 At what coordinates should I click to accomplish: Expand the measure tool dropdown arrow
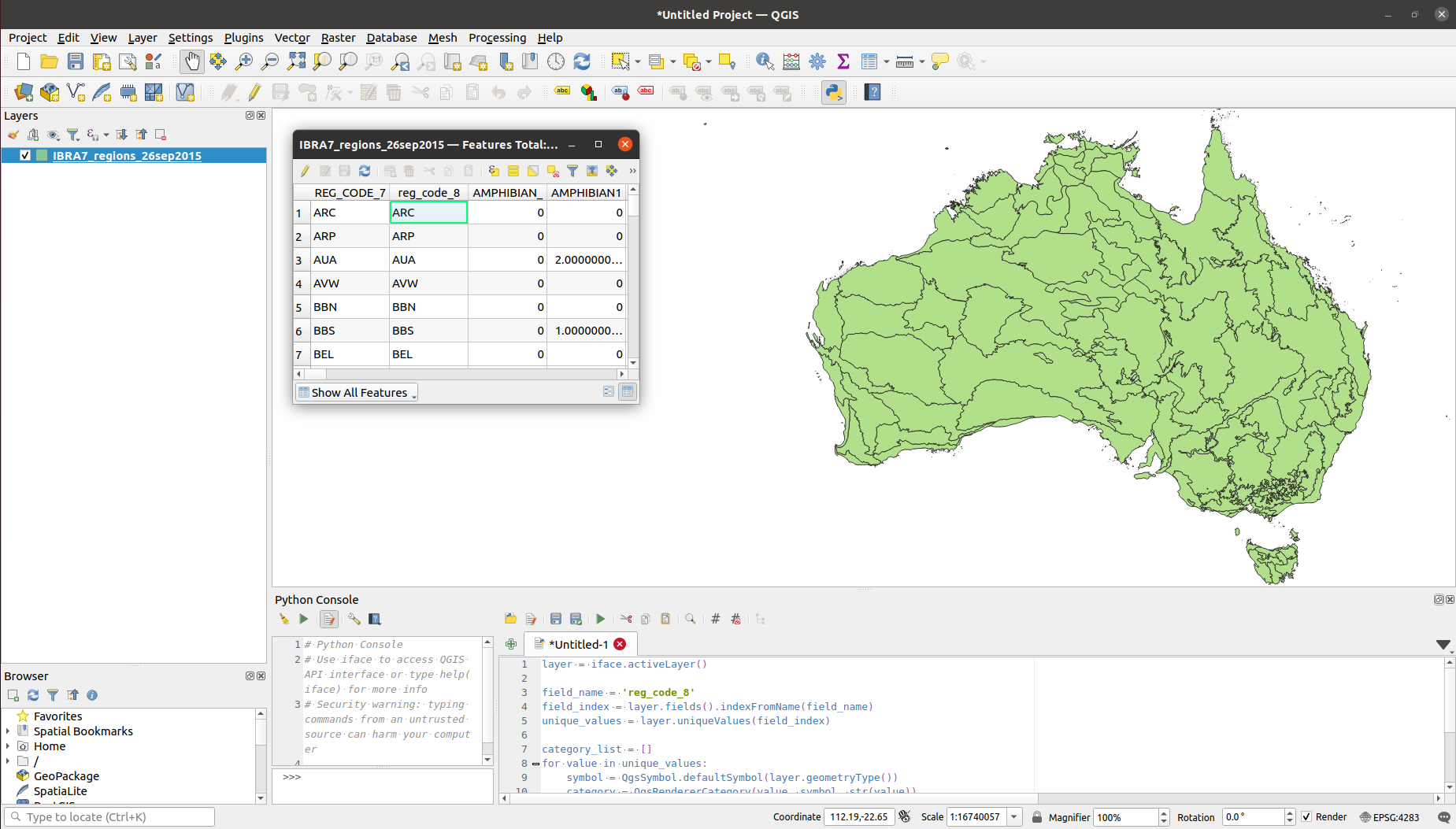click(922, 61)
